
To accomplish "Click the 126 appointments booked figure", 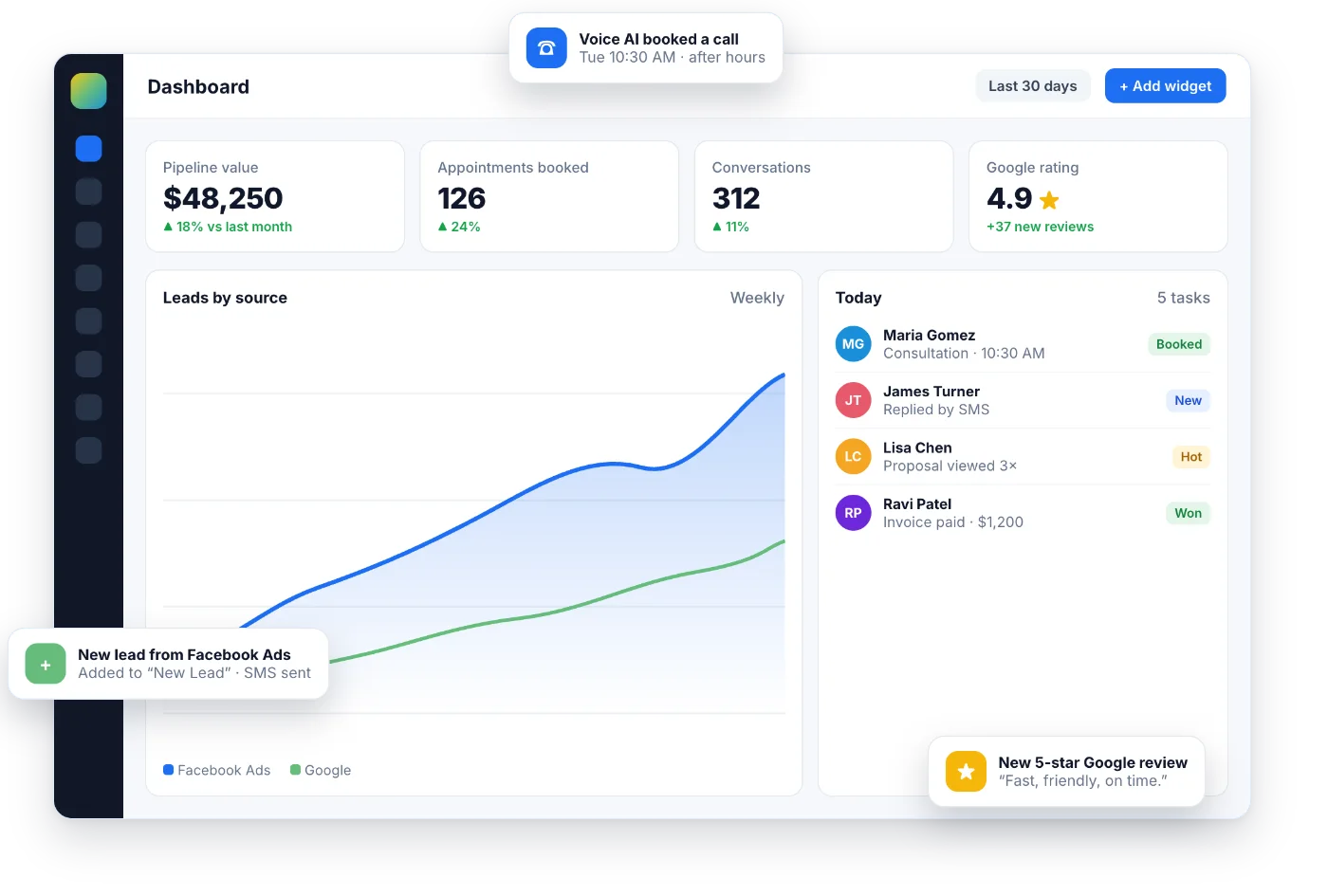I will tap(462, 198).
